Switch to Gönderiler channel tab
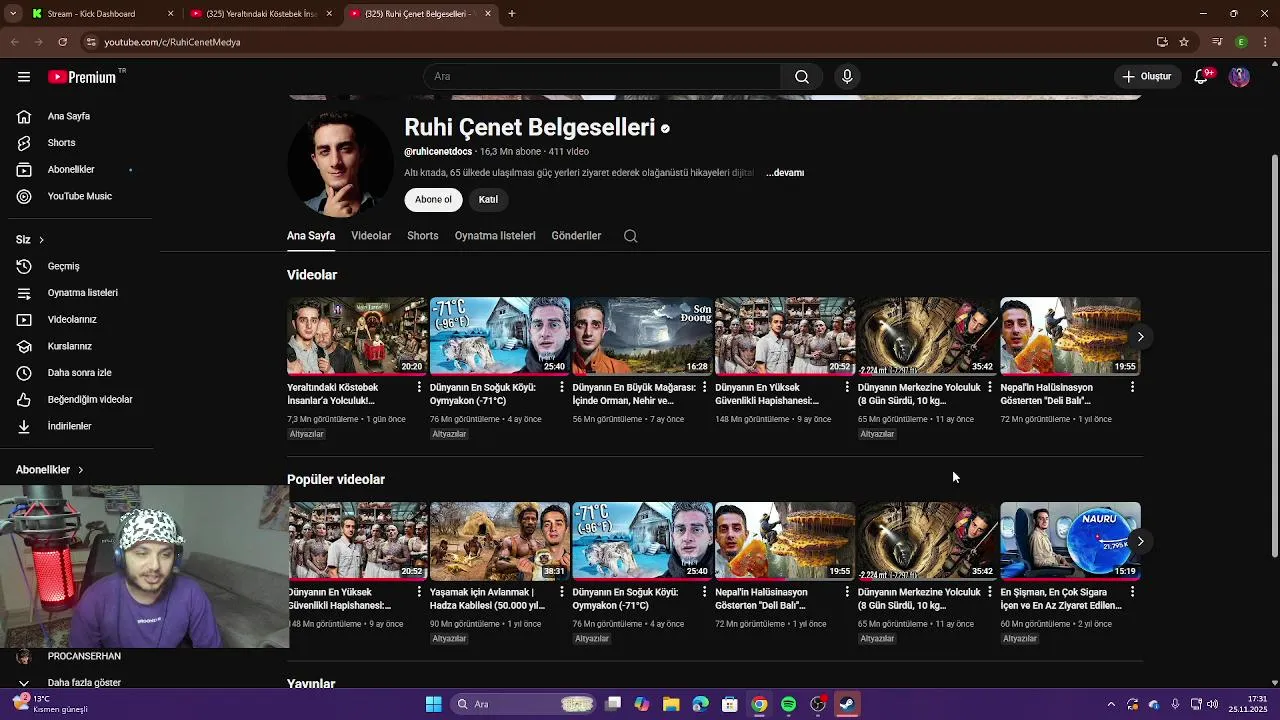 576,236
